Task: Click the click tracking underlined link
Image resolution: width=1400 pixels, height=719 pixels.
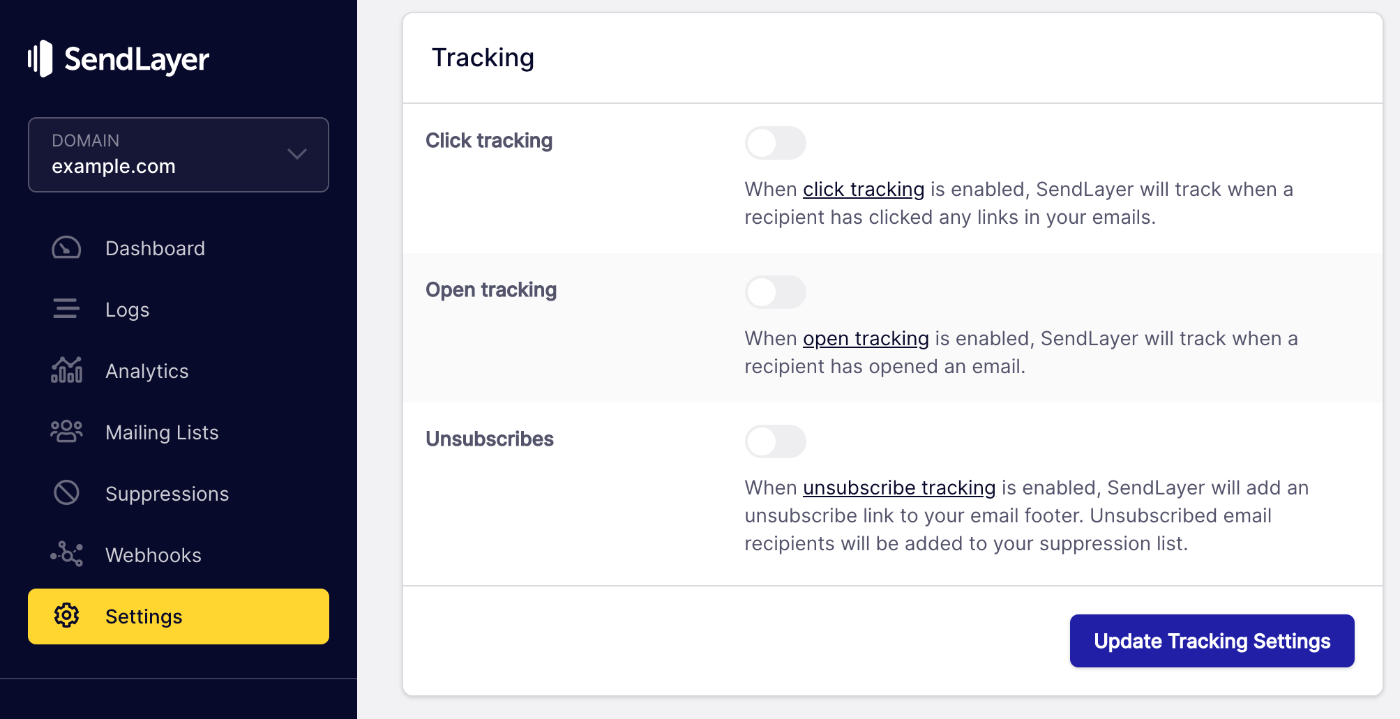Action: tap(864, 189)
